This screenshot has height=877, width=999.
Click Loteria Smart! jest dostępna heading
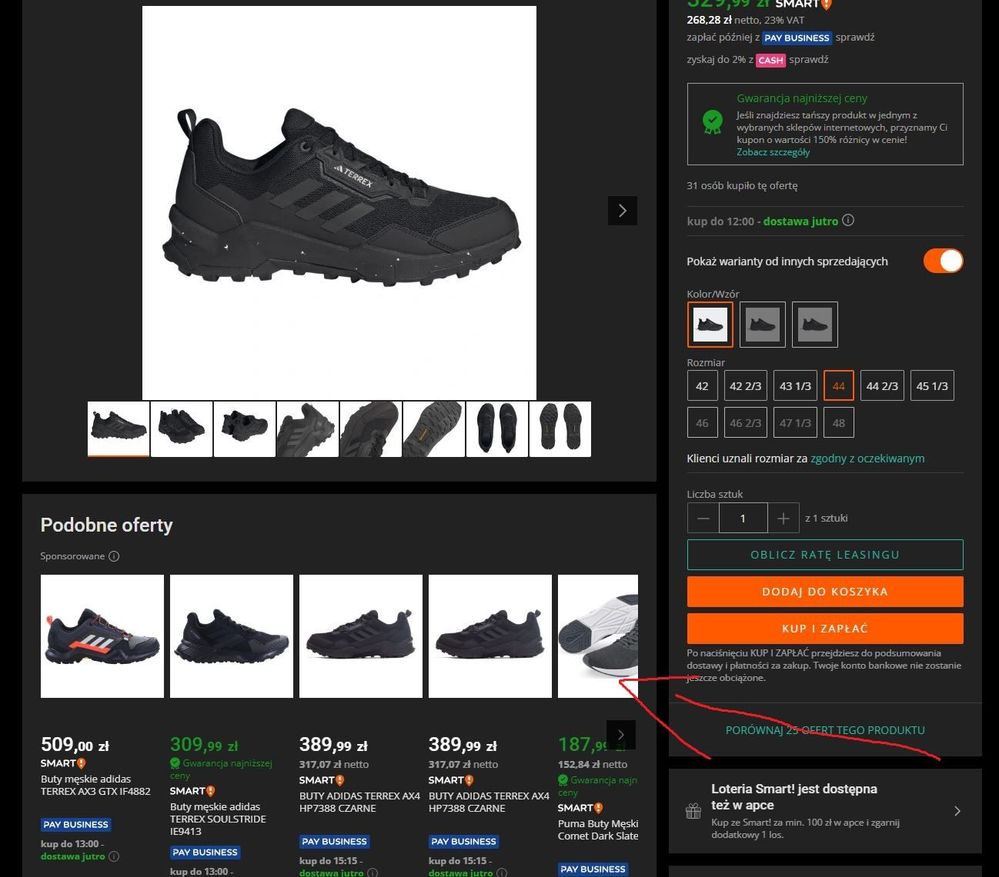click(x=794, y=797)
